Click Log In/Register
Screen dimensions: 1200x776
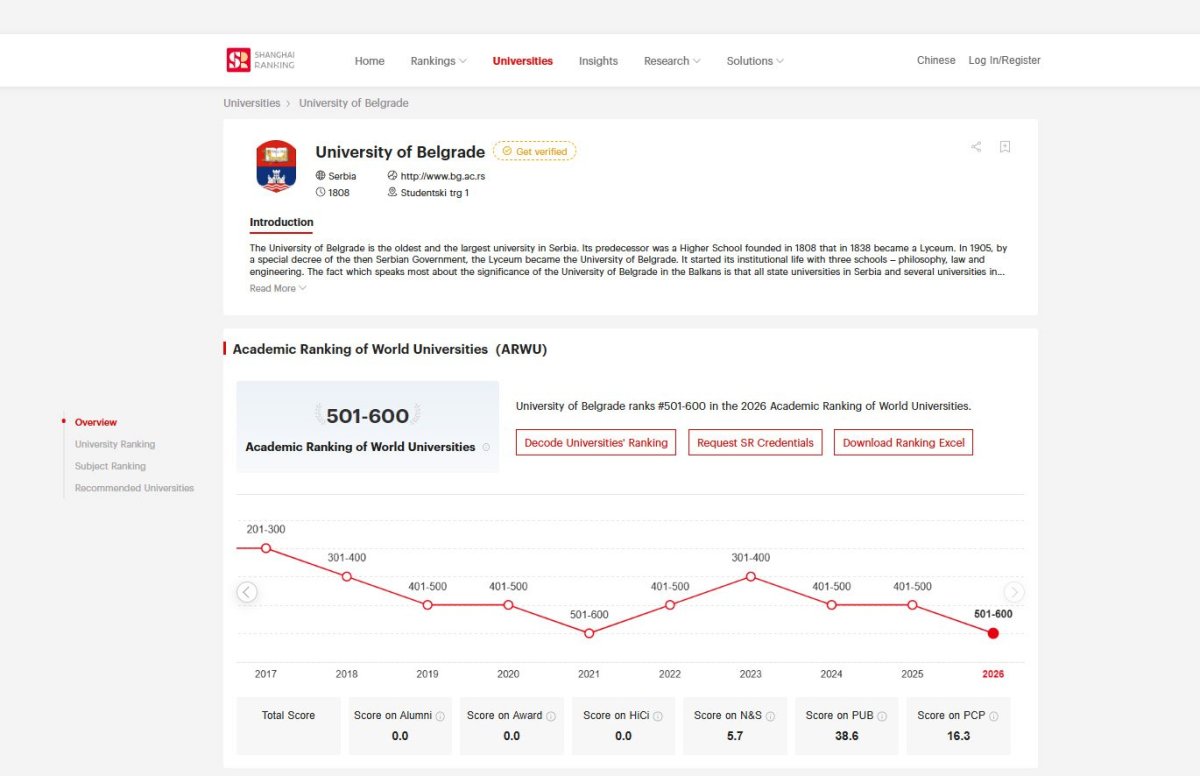coord(1004,60)
